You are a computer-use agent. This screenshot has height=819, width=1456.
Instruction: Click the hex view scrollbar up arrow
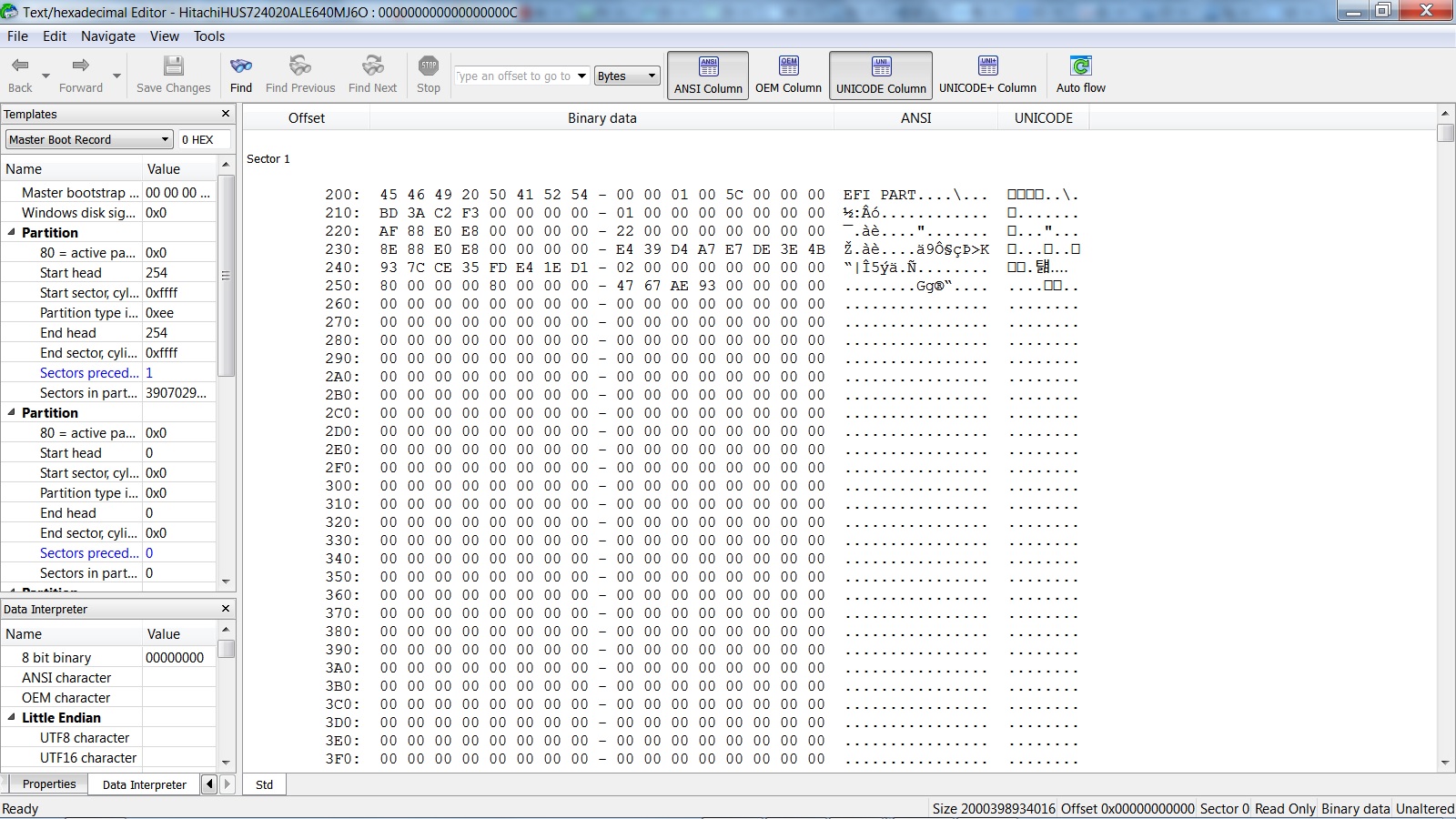click(x=1445, y=114)
